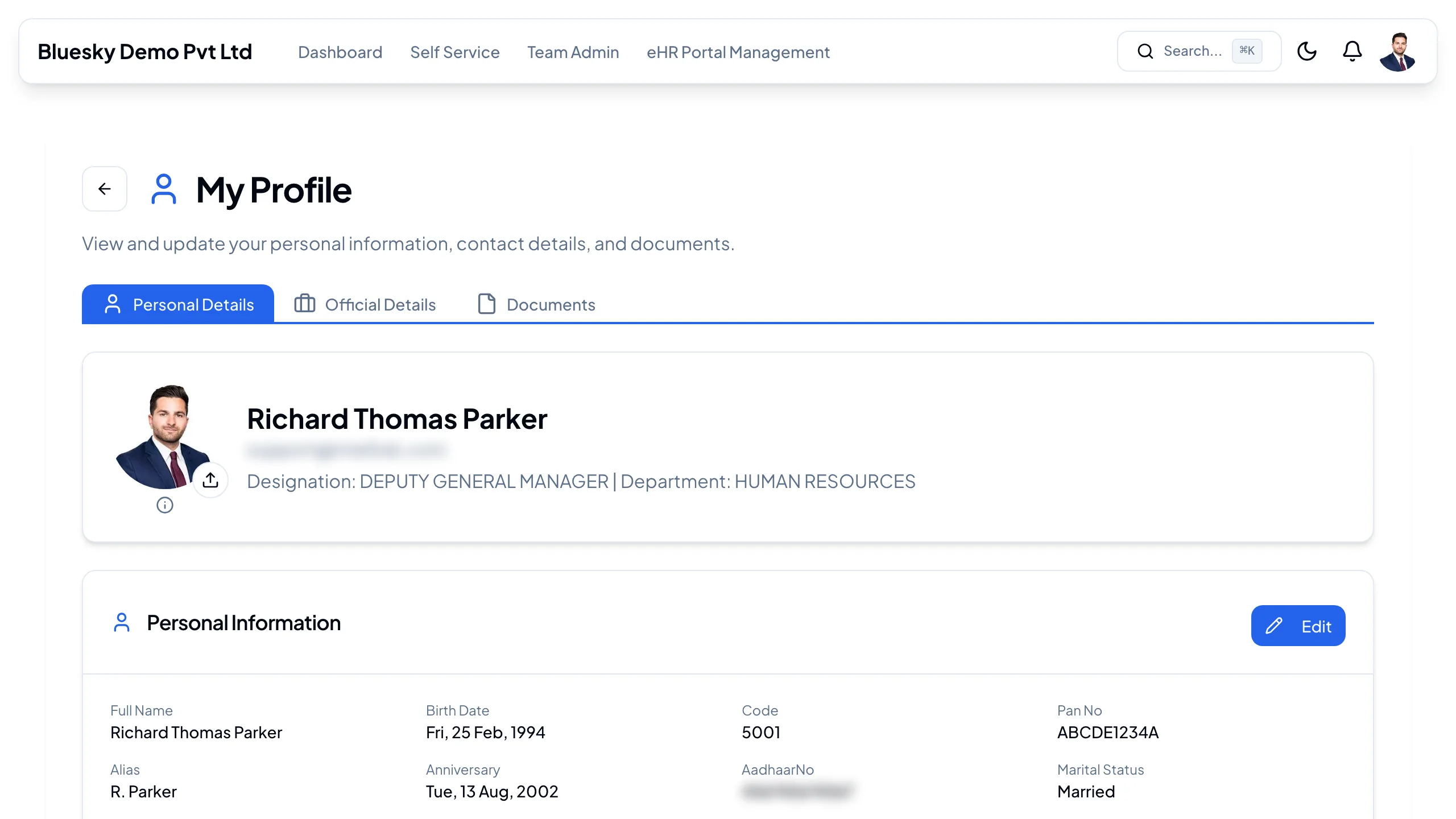
Task: Click the Edit button
Action: pos(1298,626)
